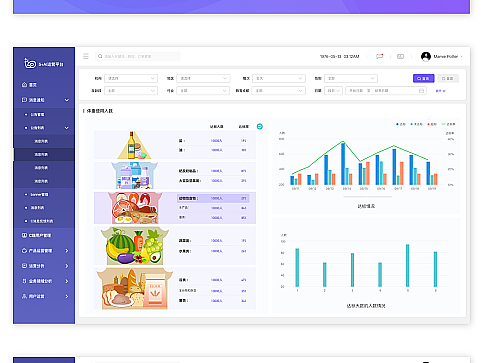Open the third dropdown in the top filter row
The width and height of the screenshot is (484, 363).
pyautogui.click(x=279, y=78)
